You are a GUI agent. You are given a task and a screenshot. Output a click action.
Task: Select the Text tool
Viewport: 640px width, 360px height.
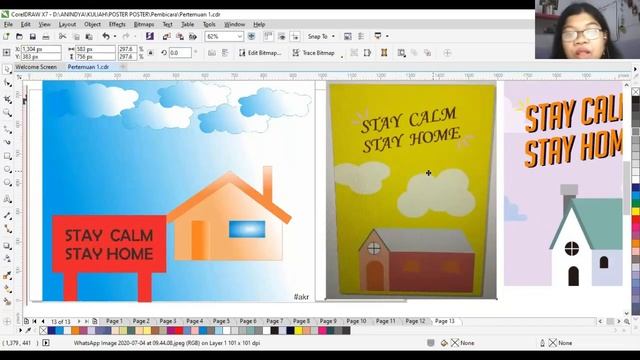[x=7, y=199]
